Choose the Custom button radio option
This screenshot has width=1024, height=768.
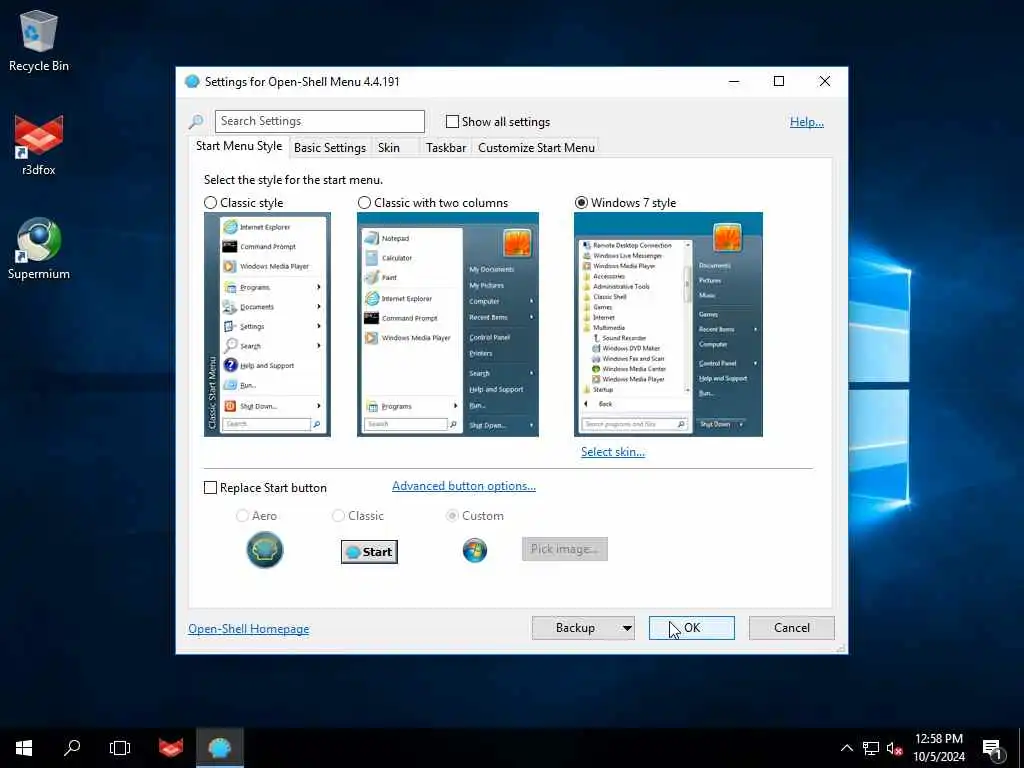click(452, 516)
